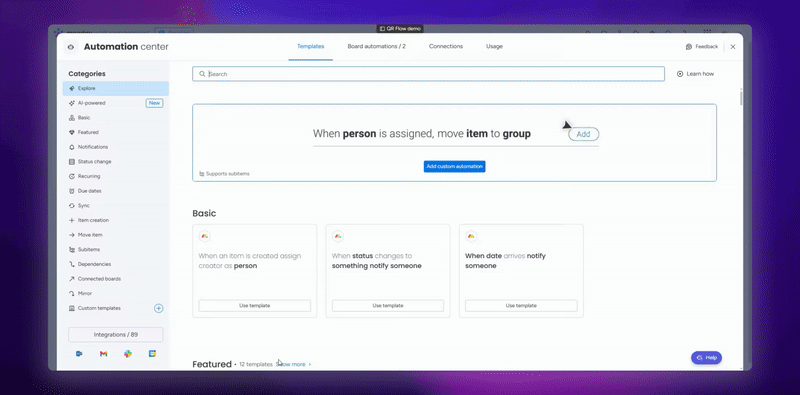Click Add next to the automation sentence
Screen dimensions: 800x395
pyautogui.click(x=584, y=134)
